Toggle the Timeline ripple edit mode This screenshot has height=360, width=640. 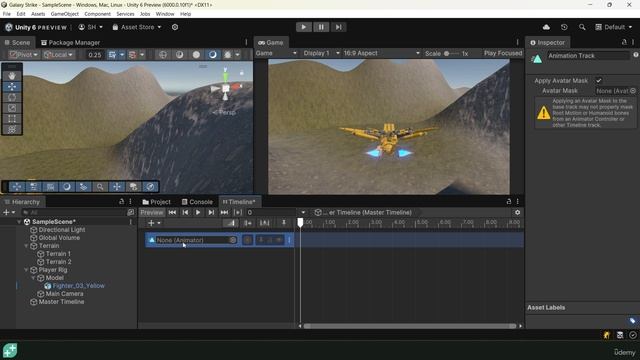pyautogui.click(x=248, y=223)
